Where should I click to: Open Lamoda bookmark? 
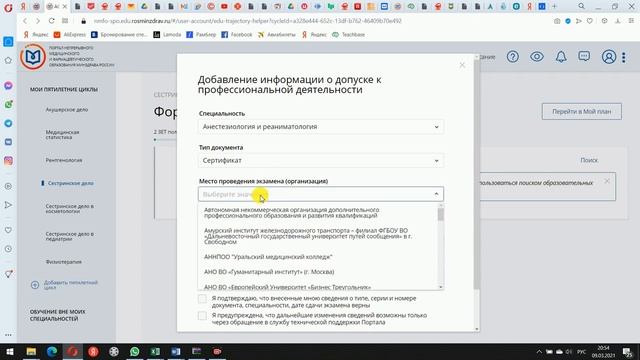167,35
